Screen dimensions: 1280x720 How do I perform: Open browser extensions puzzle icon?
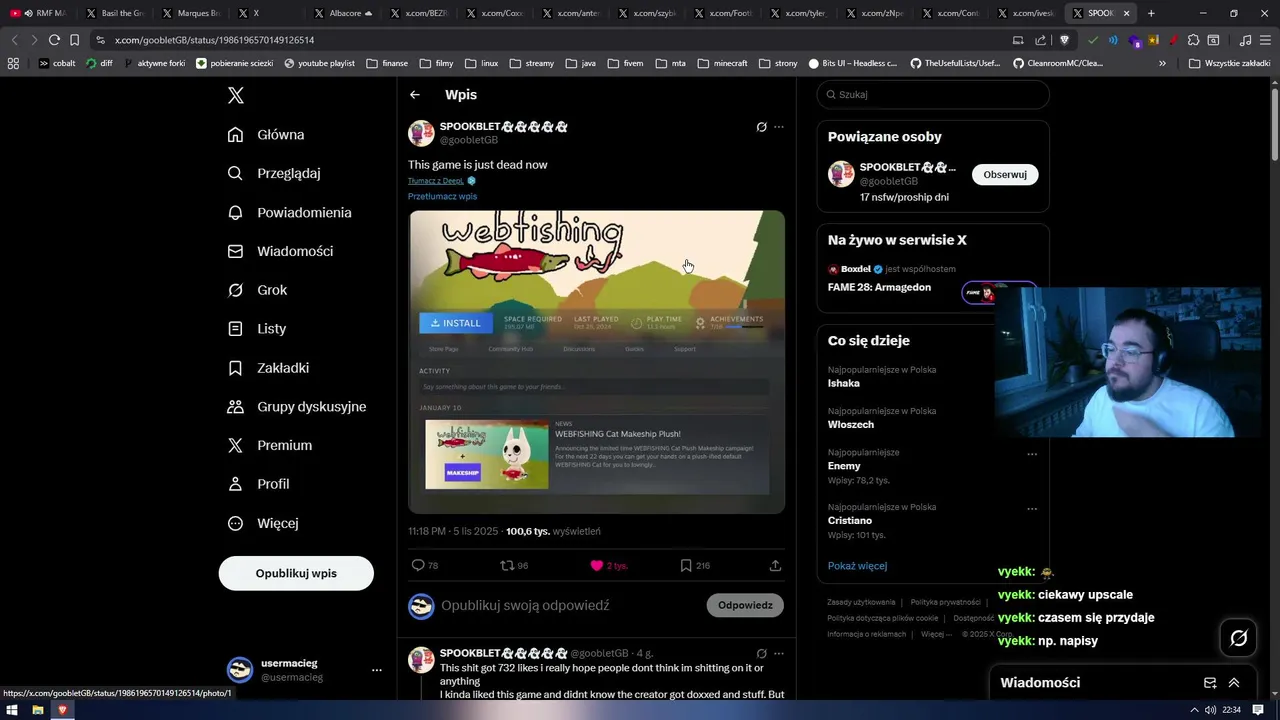1193,40
